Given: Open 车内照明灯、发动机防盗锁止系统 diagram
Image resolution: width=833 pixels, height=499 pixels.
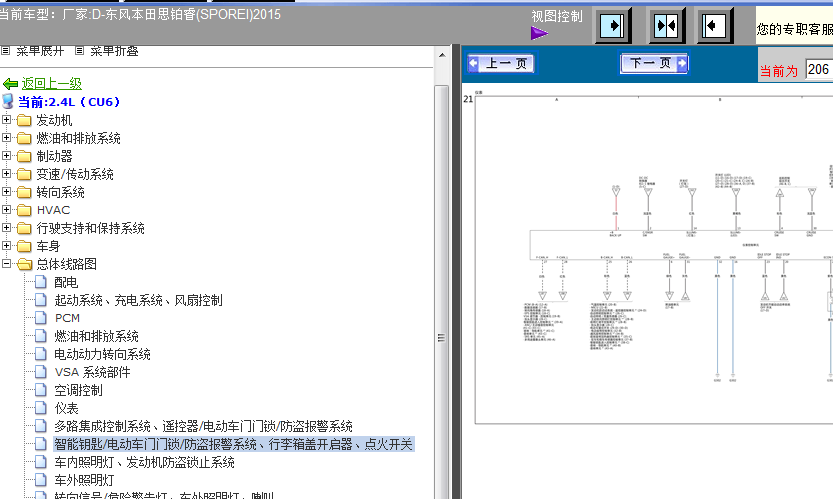Looking at the screenshot, I should (x=144, y=462).
